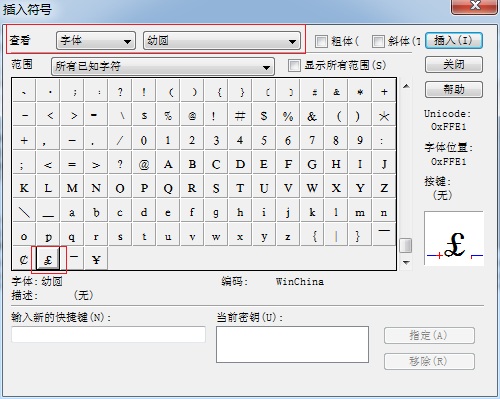Select the cent ¢ symbol cell
This screenshot has height=399, width=500.
[24, 259]
